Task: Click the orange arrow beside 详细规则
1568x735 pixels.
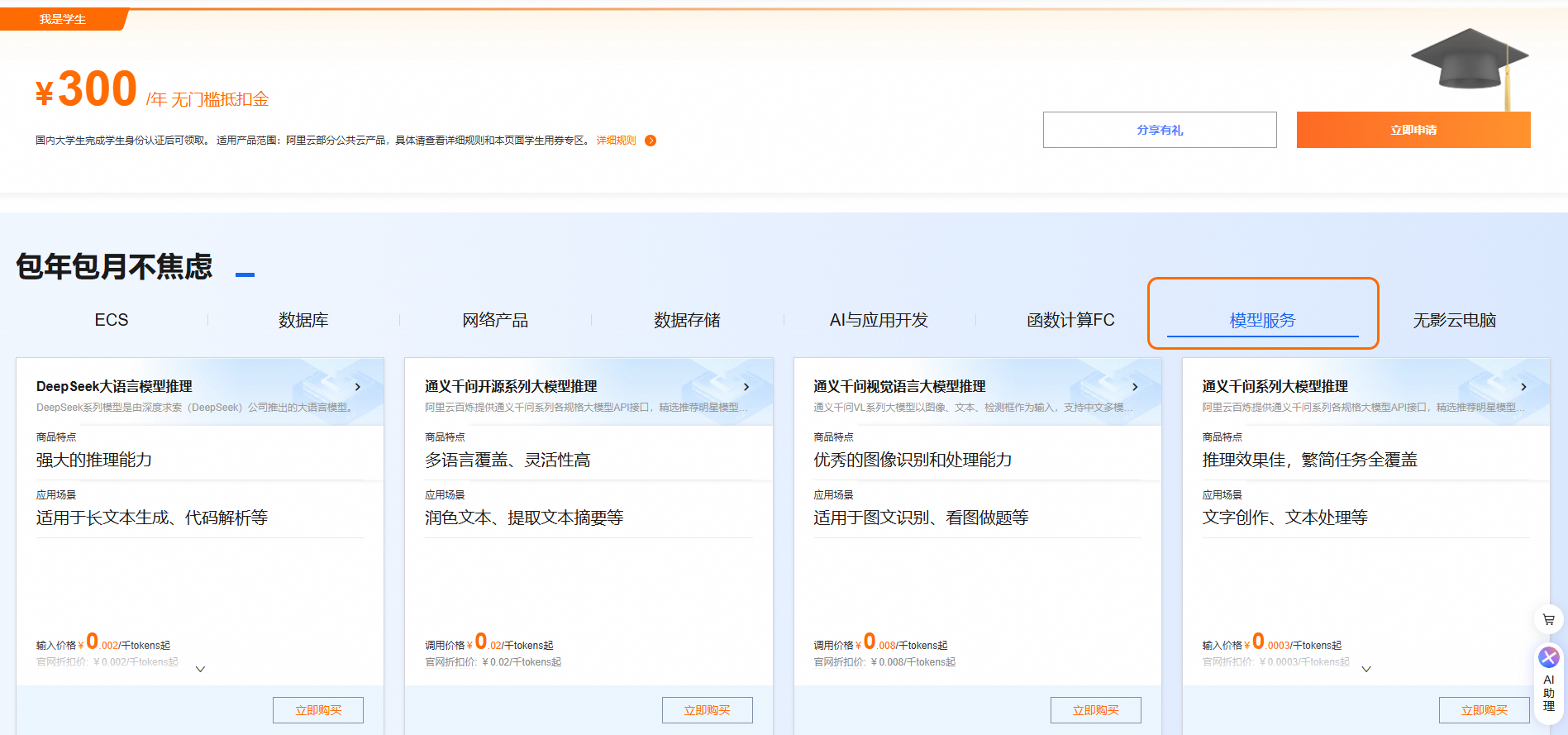Action: 651,141
